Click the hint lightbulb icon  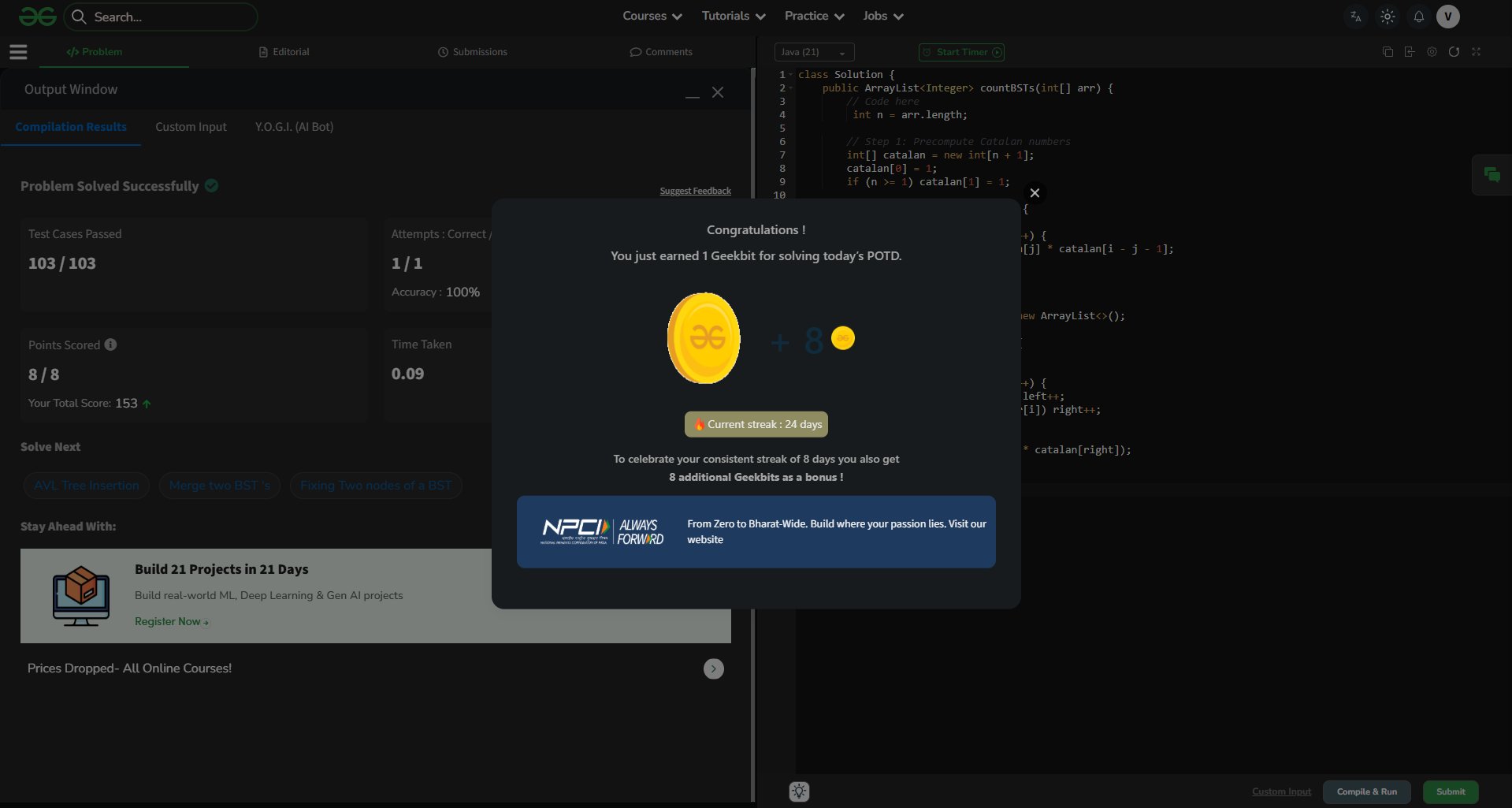click(799, 791)
